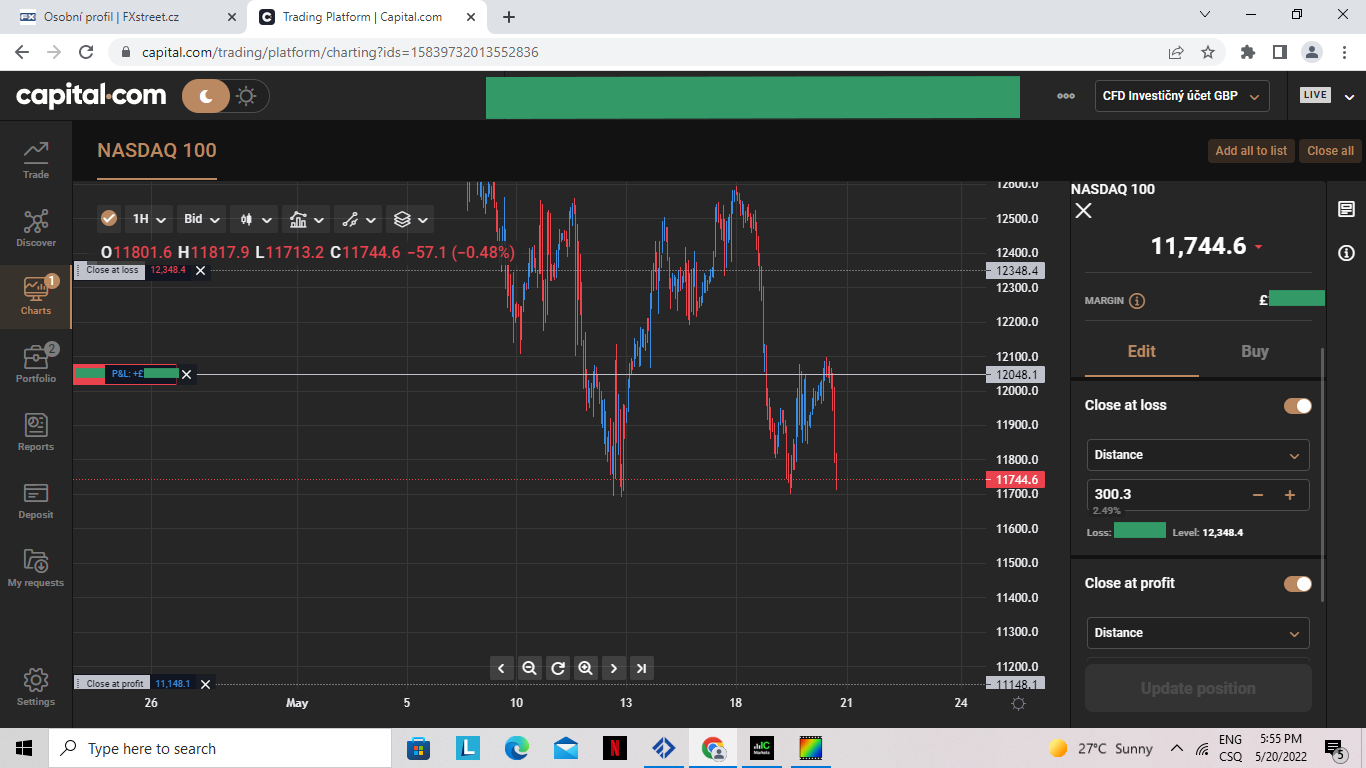The image size is (1366, 768).
Task: Open Close at profit Distance dropdown
Action: (x=1198, y=633)
